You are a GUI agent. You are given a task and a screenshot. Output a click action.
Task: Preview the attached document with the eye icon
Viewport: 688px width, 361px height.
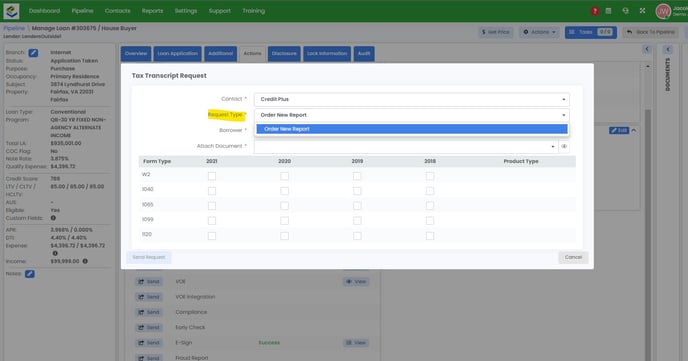tap(564, 146)
